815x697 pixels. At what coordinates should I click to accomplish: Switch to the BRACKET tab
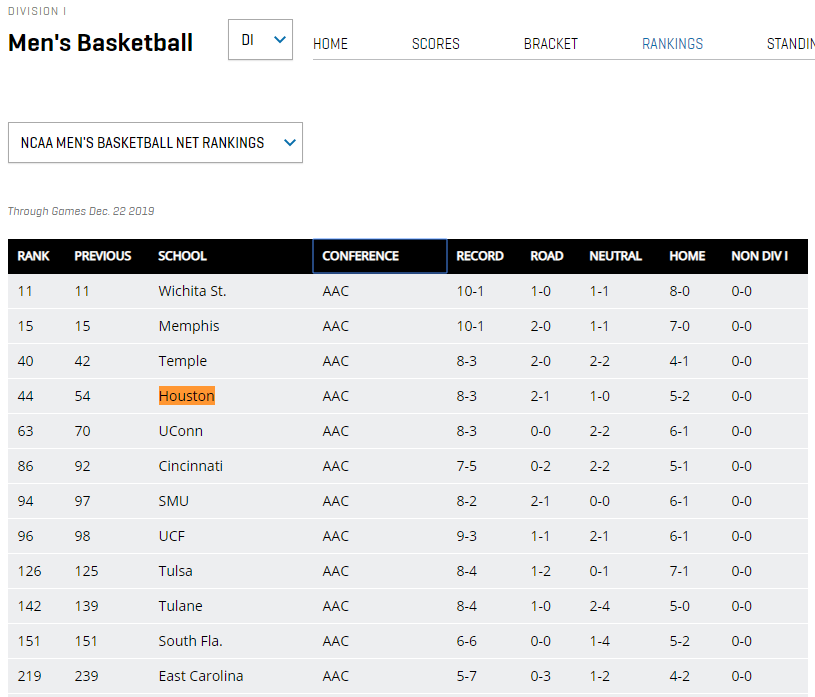point(550,44)
